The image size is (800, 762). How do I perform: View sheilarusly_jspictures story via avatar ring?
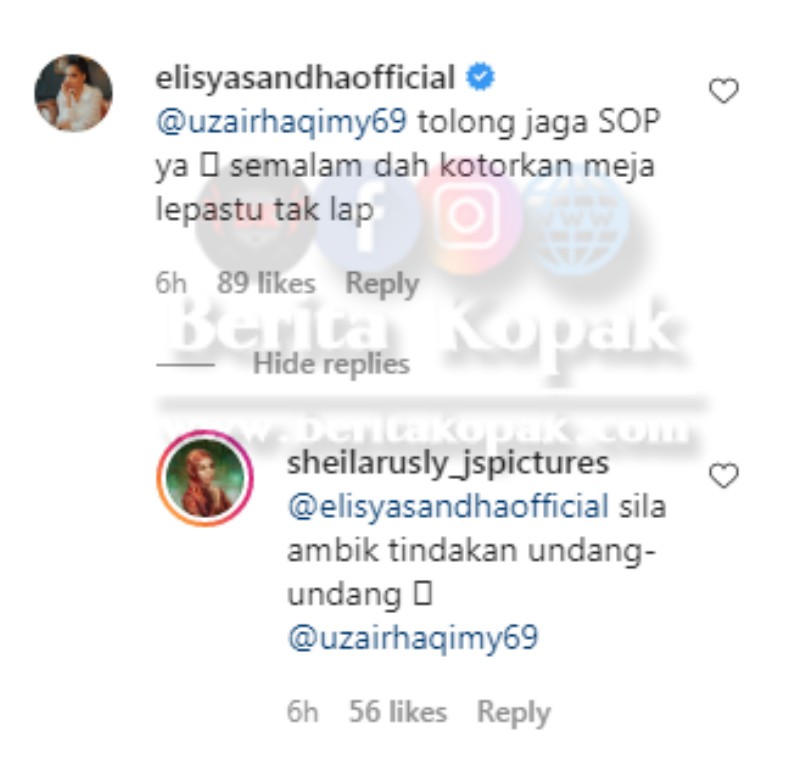tap(205, 478)
